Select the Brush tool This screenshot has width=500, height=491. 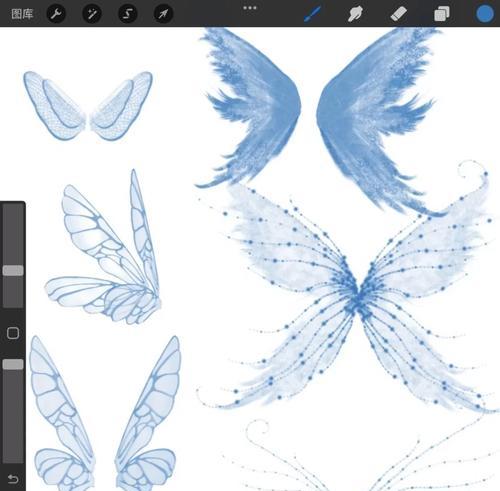tap(313, 14)
